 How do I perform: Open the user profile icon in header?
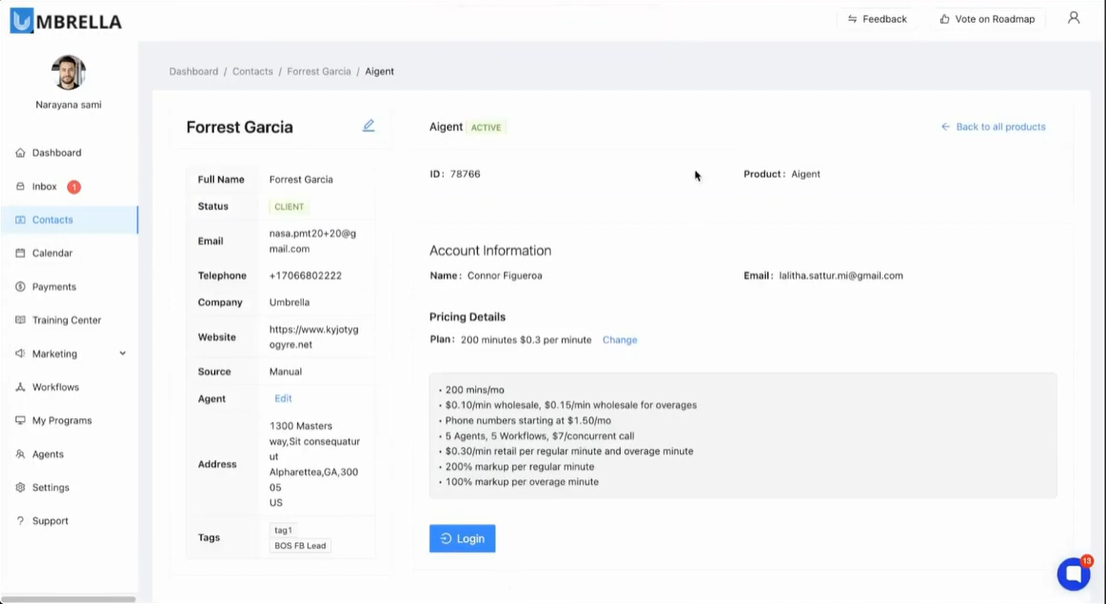tap(1073, 18)
